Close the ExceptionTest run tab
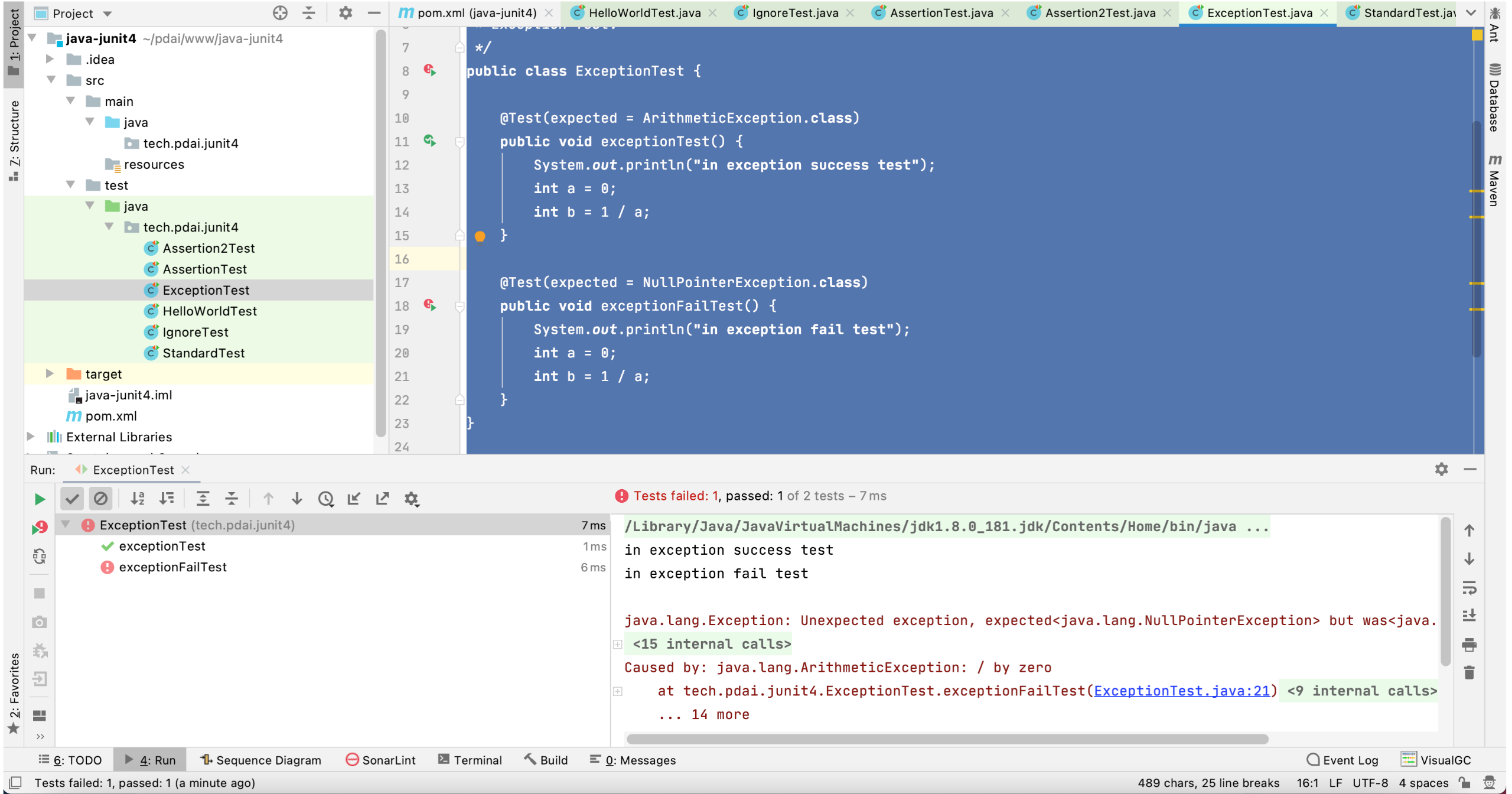This screenshot has height=794, width=1512. (185, 470)
